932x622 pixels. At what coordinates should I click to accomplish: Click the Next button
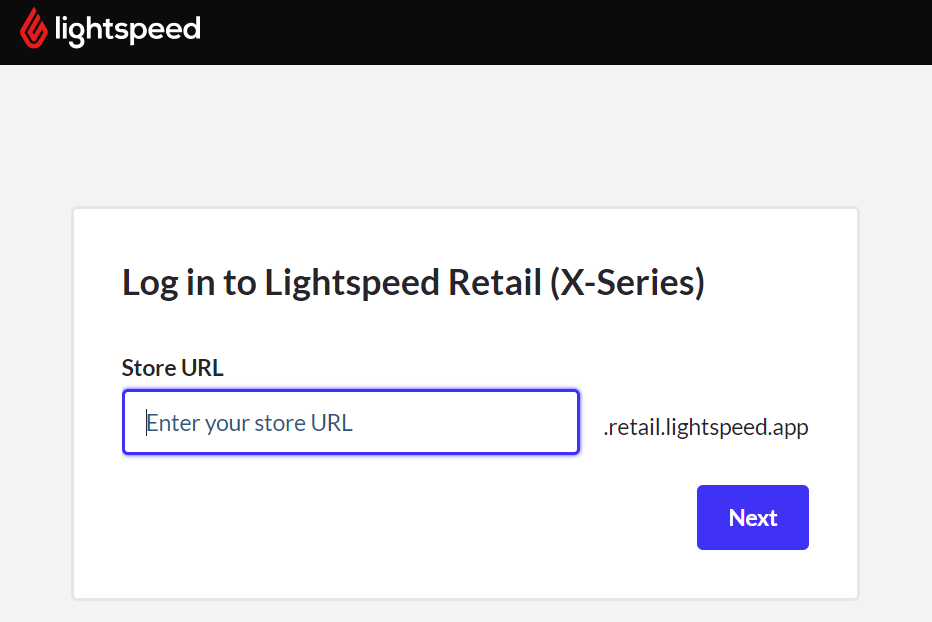click(x=752, y=517)
